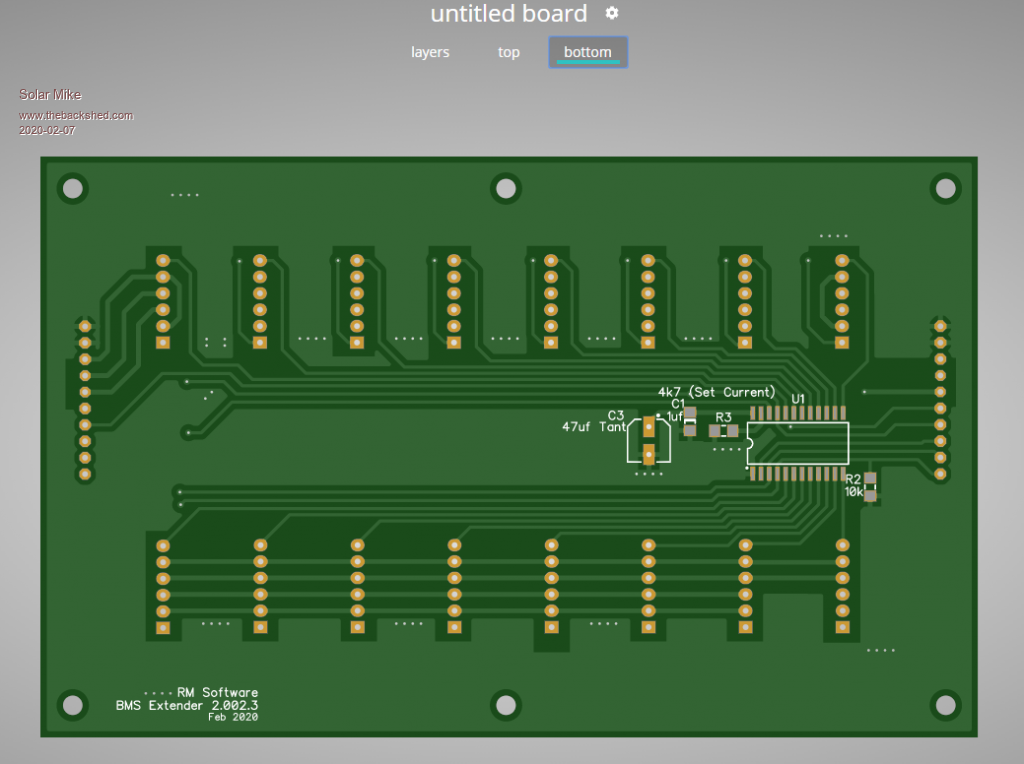Screen dimensions: 1024x764
Task: Click the Solar Mike author label
Action: point(50,95)
